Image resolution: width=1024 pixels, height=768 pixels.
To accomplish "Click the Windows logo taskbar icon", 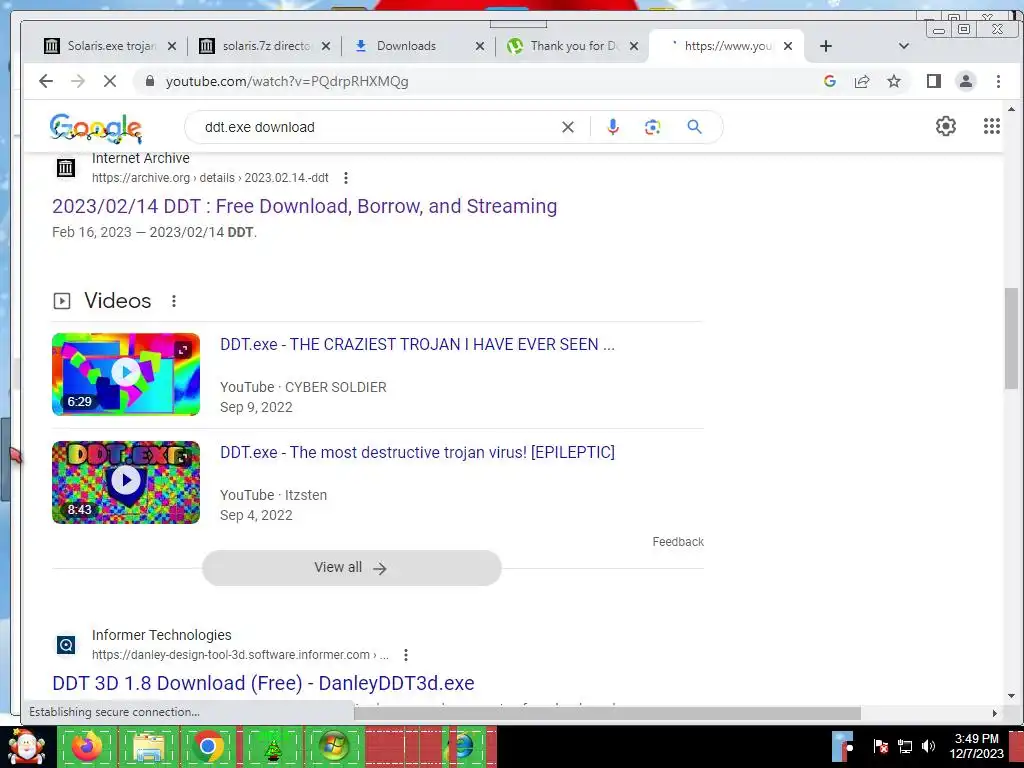I will point(334,746).
